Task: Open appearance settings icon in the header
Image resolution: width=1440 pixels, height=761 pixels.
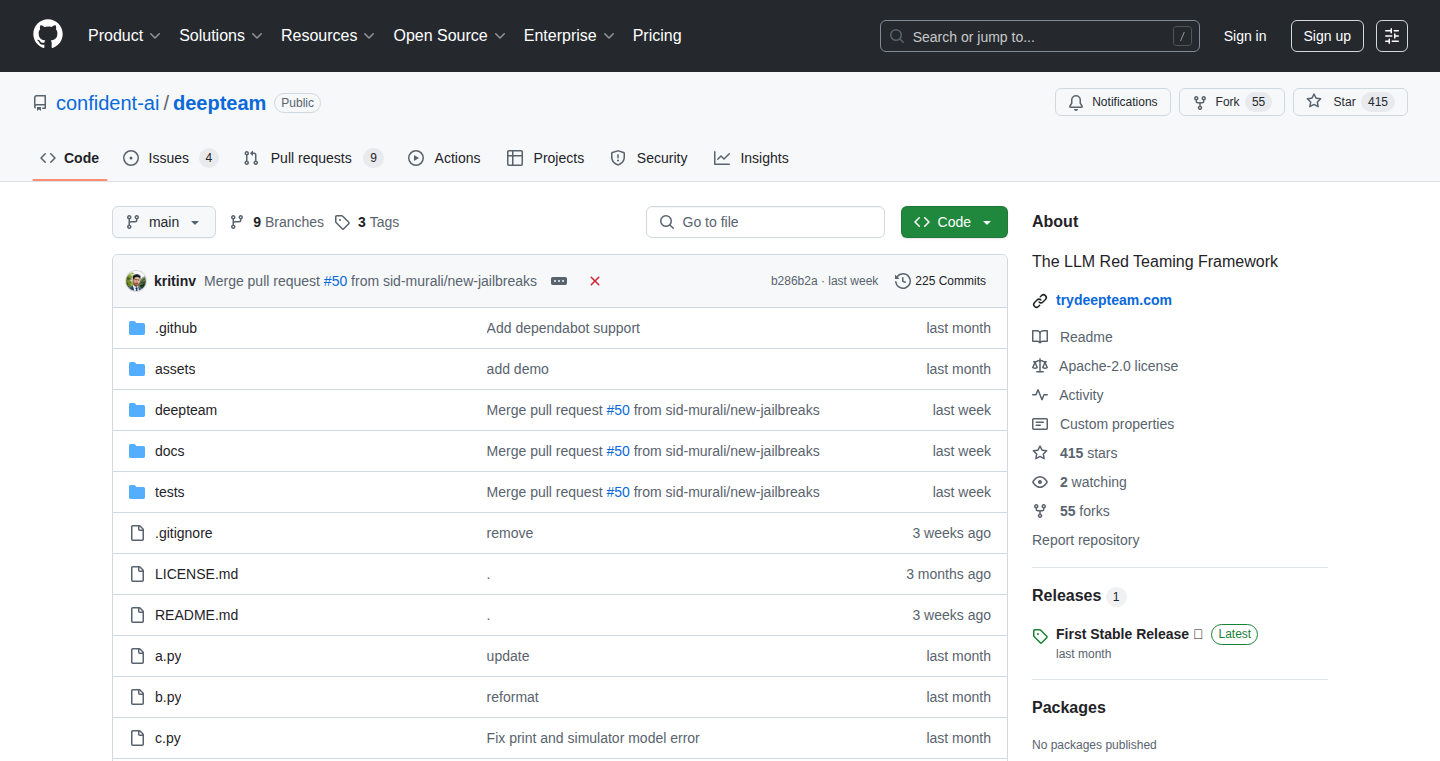Action: click(x=1392, y=36)
